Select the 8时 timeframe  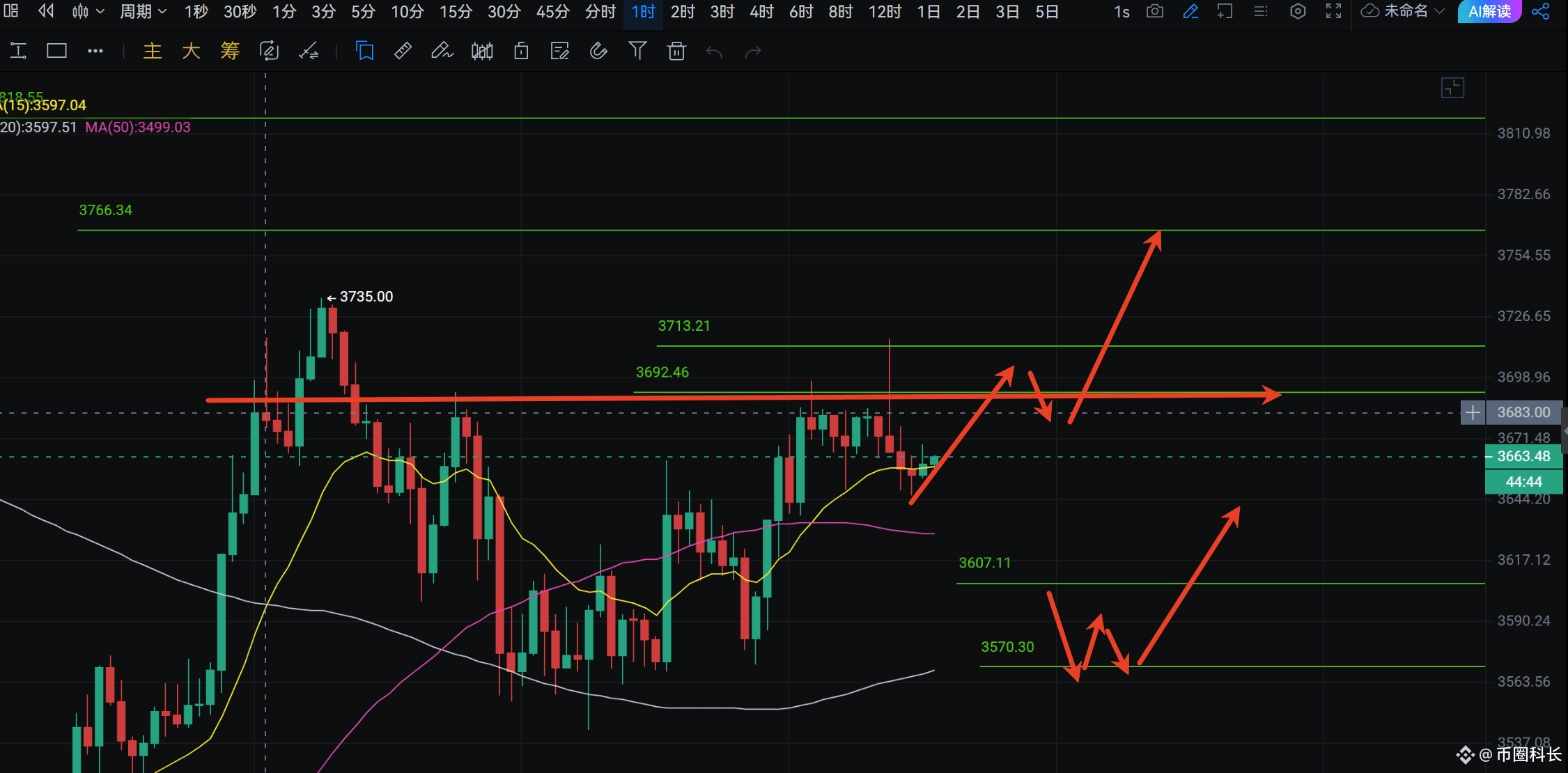tap(841, 12)
